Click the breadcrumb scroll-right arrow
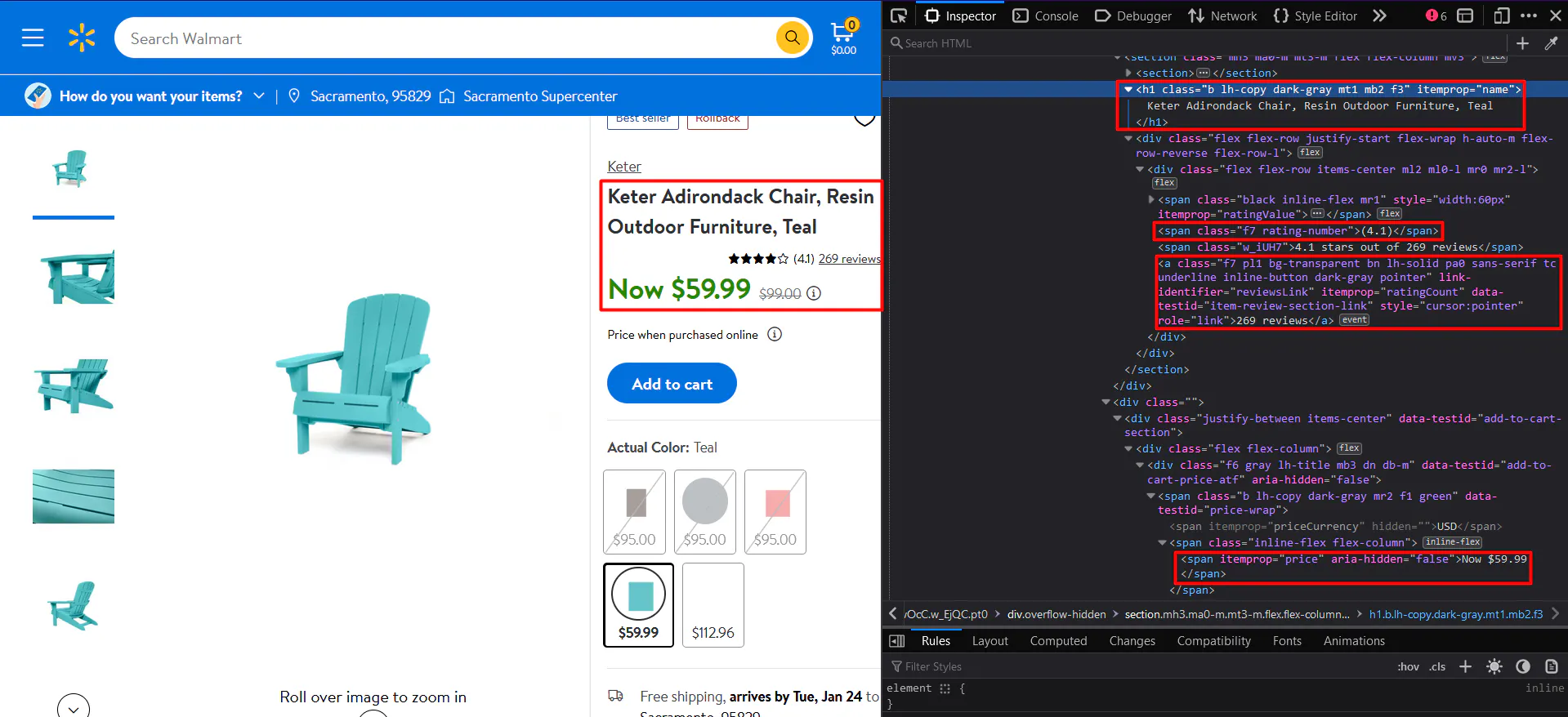 [1555, 613]
